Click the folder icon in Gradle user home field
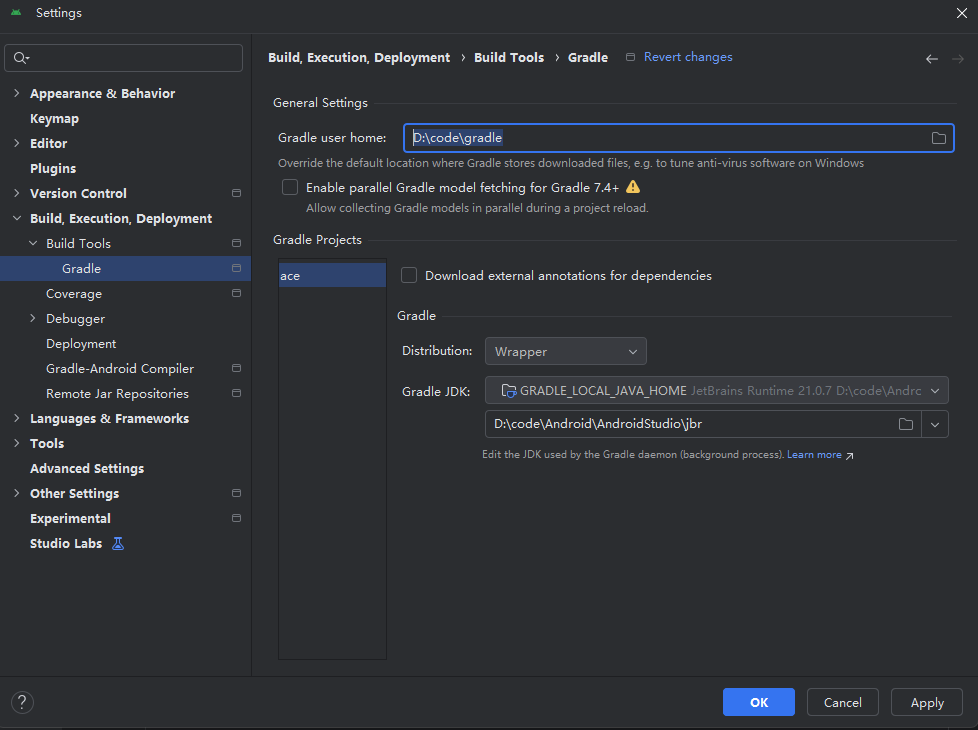 [x=938, y=138]
